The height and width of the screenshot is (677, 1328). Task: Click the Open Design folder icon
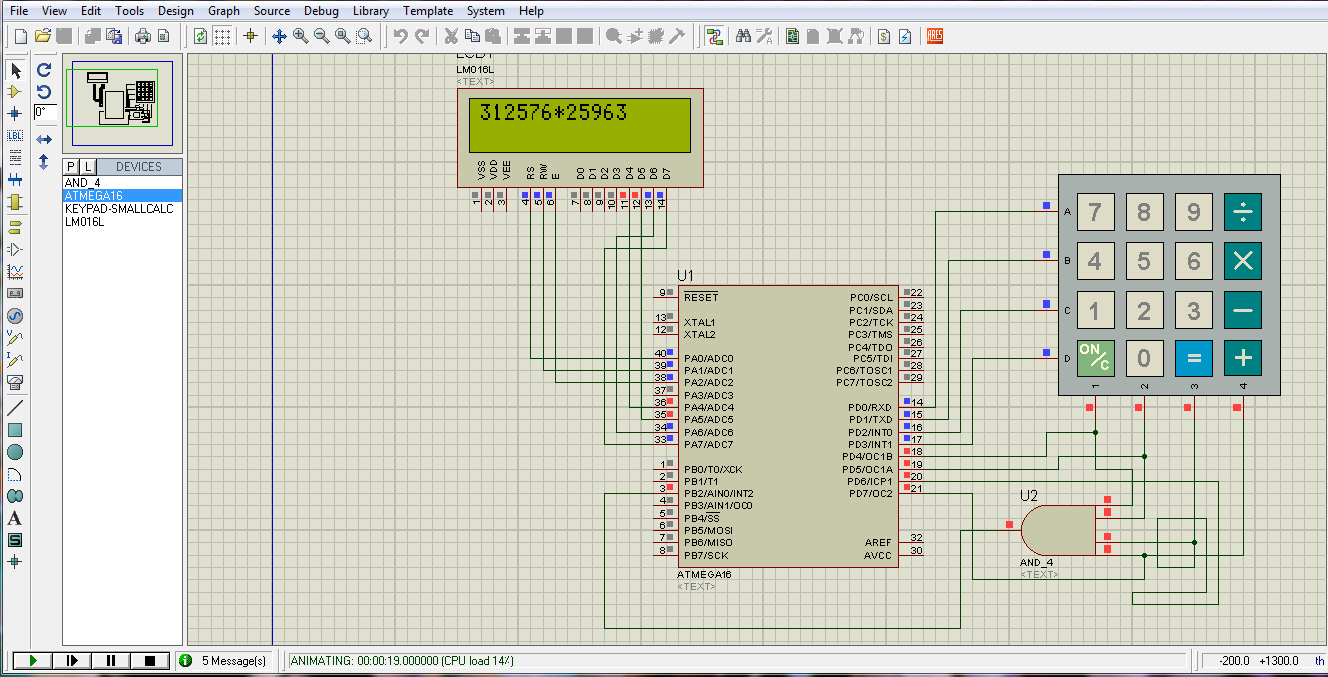42,36
